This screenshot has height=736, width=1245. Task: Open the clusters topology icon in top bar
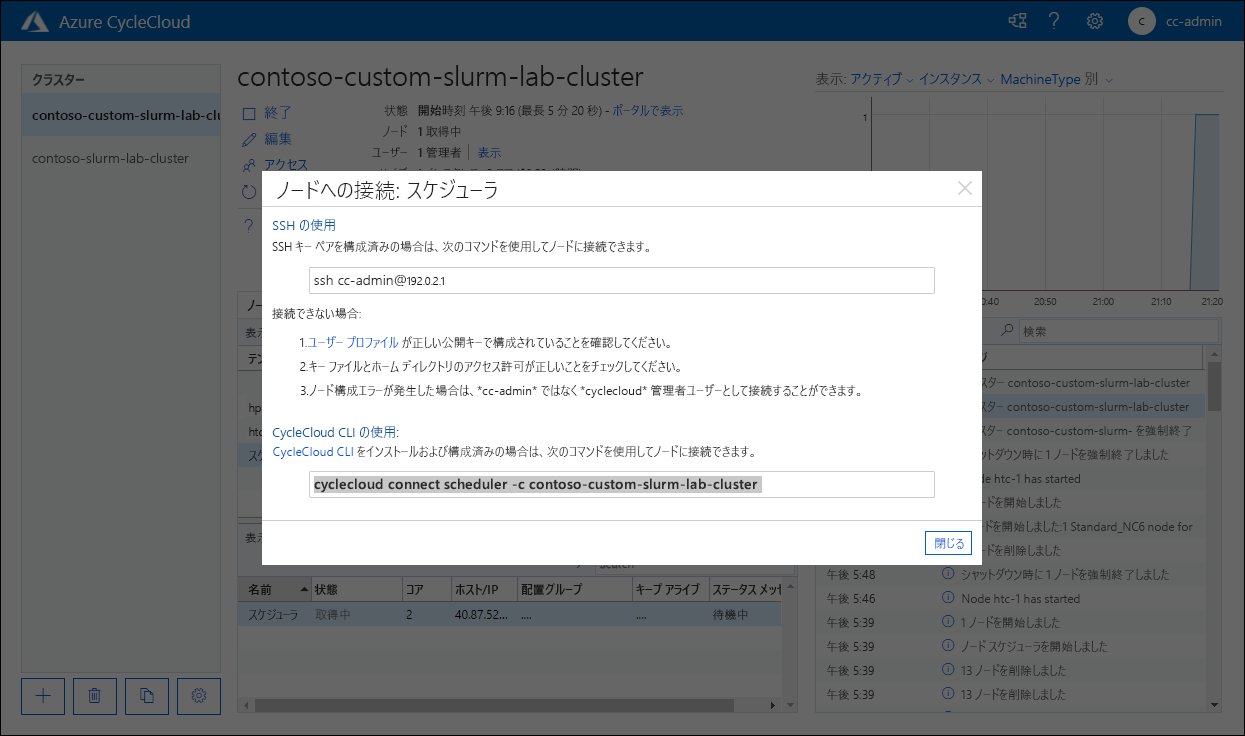pos(1016,20)
